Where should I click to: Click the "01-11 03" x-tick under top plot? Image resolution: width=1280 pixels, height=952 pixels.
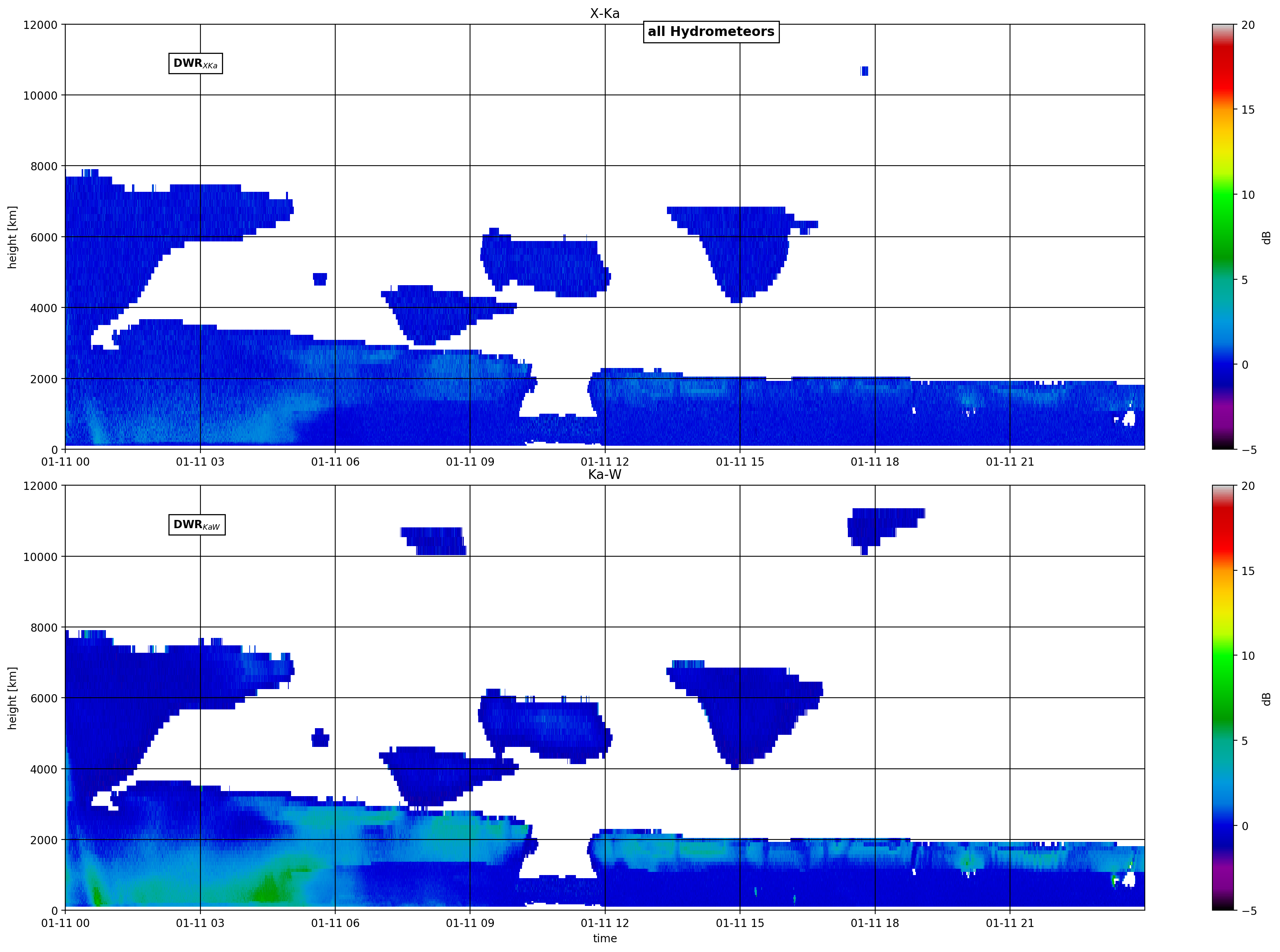point(200,462)
